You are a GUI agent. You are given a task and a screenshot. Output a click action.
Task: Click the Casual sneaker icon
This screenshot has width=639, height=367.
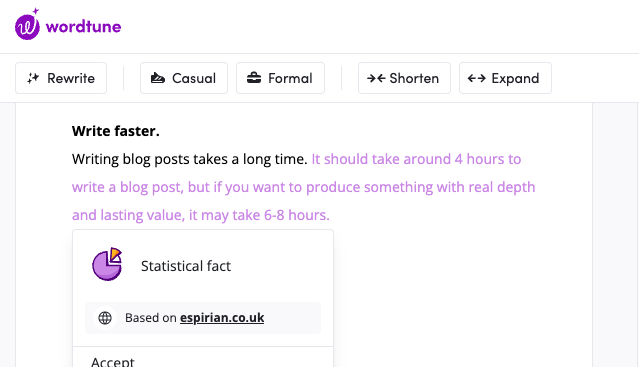pyautogui.click(x=158, y=78)
